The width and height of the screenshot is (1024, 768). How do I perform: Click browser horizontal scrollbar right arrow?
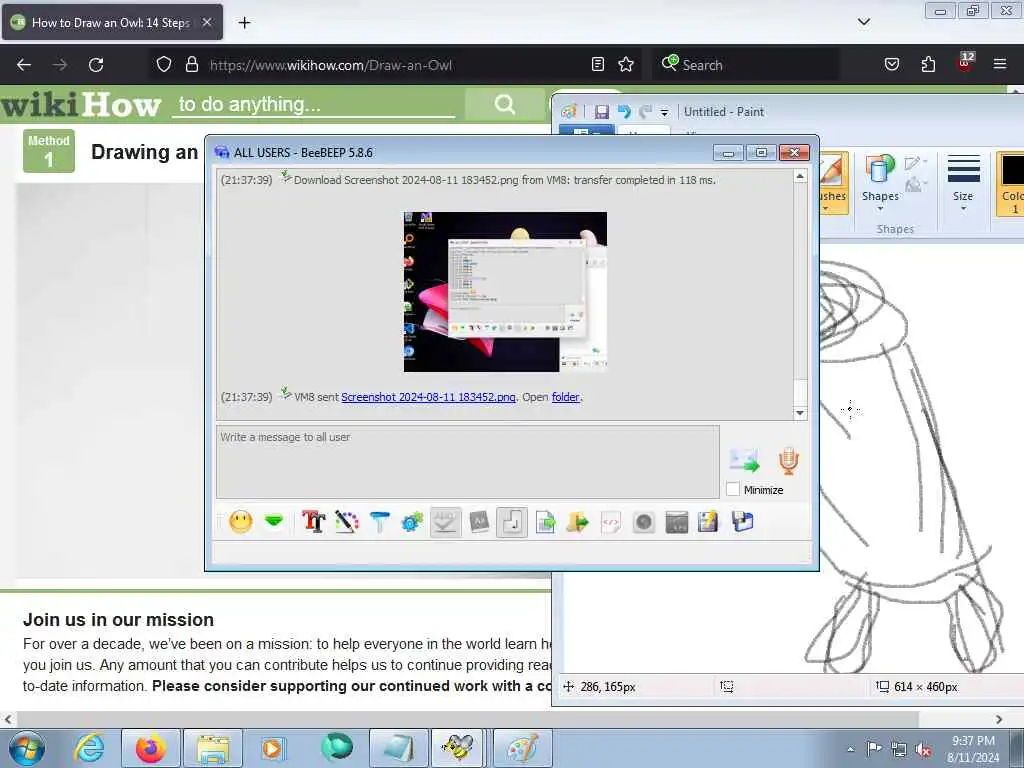click(x=999, y=719)
